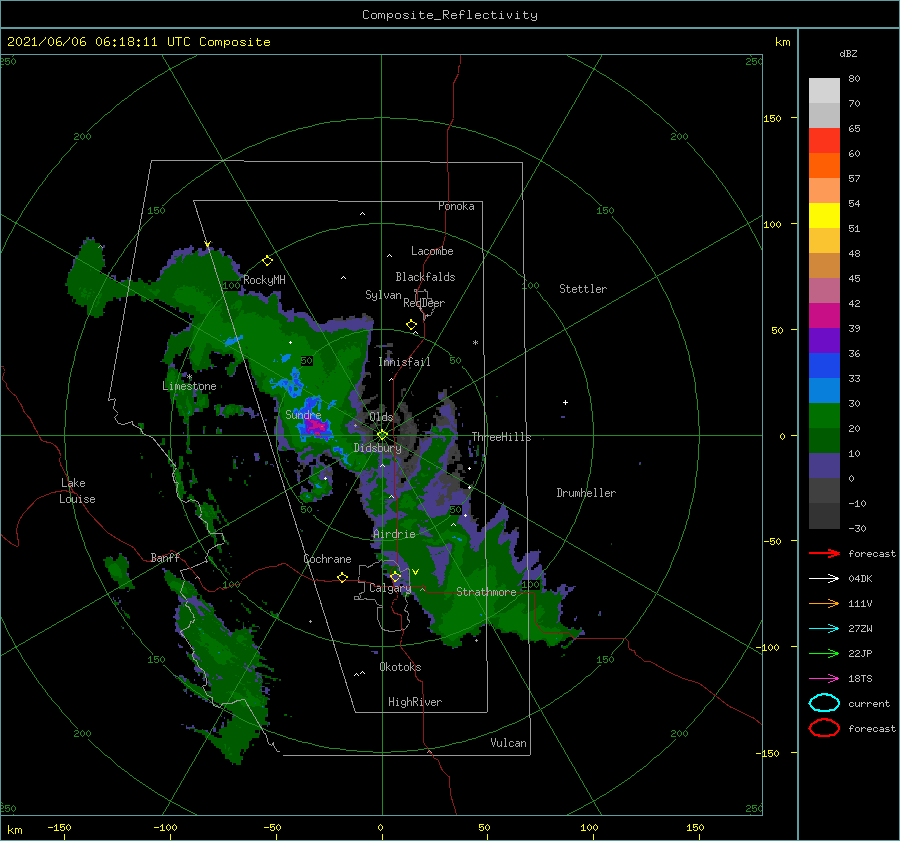Pick the green 22JP arrow legend icon
Screen dimensions: 900x841
[x=824, y=653]
